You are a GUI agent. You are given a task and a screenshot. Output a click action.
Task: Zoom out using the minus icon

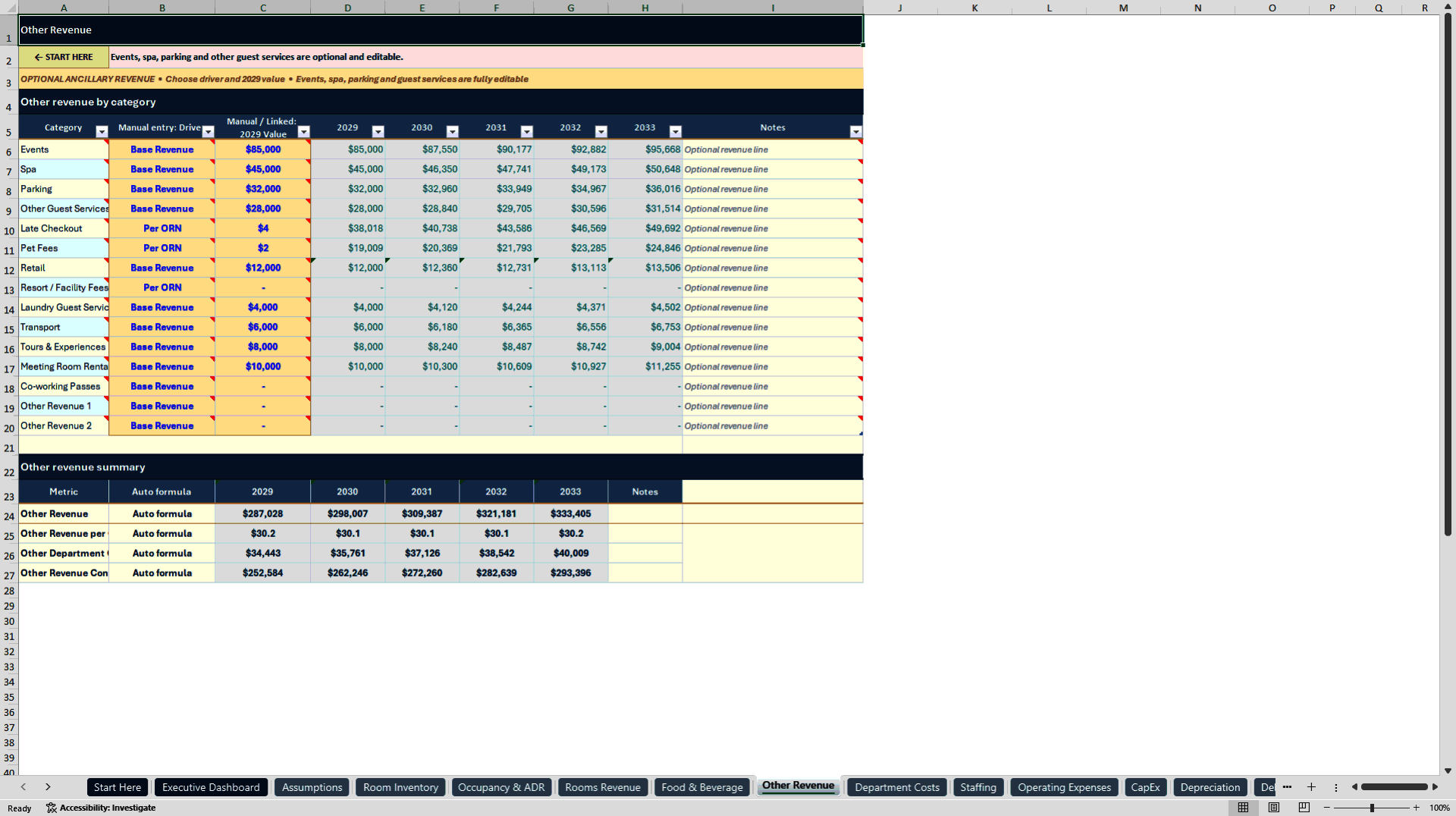[1327, 808]
